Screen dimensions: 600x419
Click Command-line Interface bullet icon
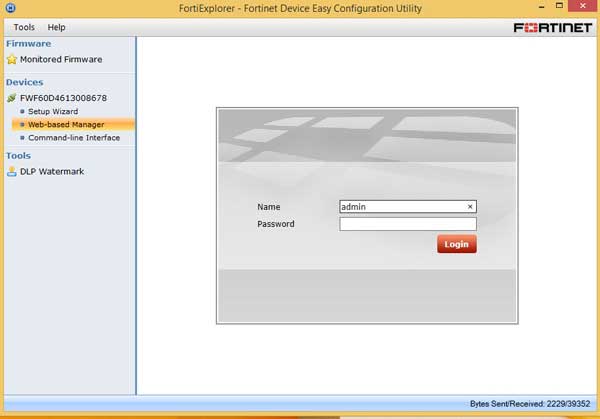22,138
